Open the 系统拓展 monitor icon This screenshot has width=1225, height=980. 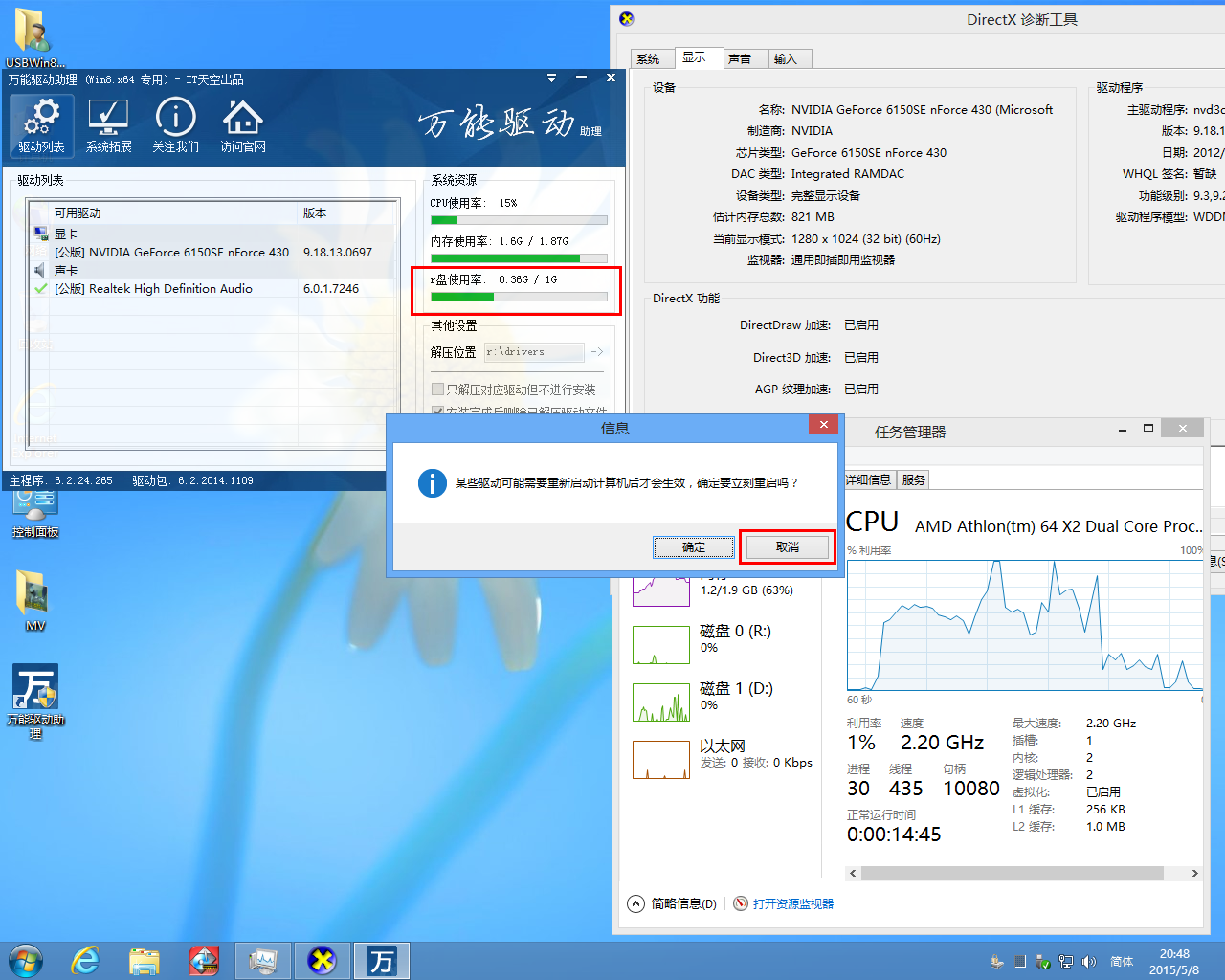[108, 126]
